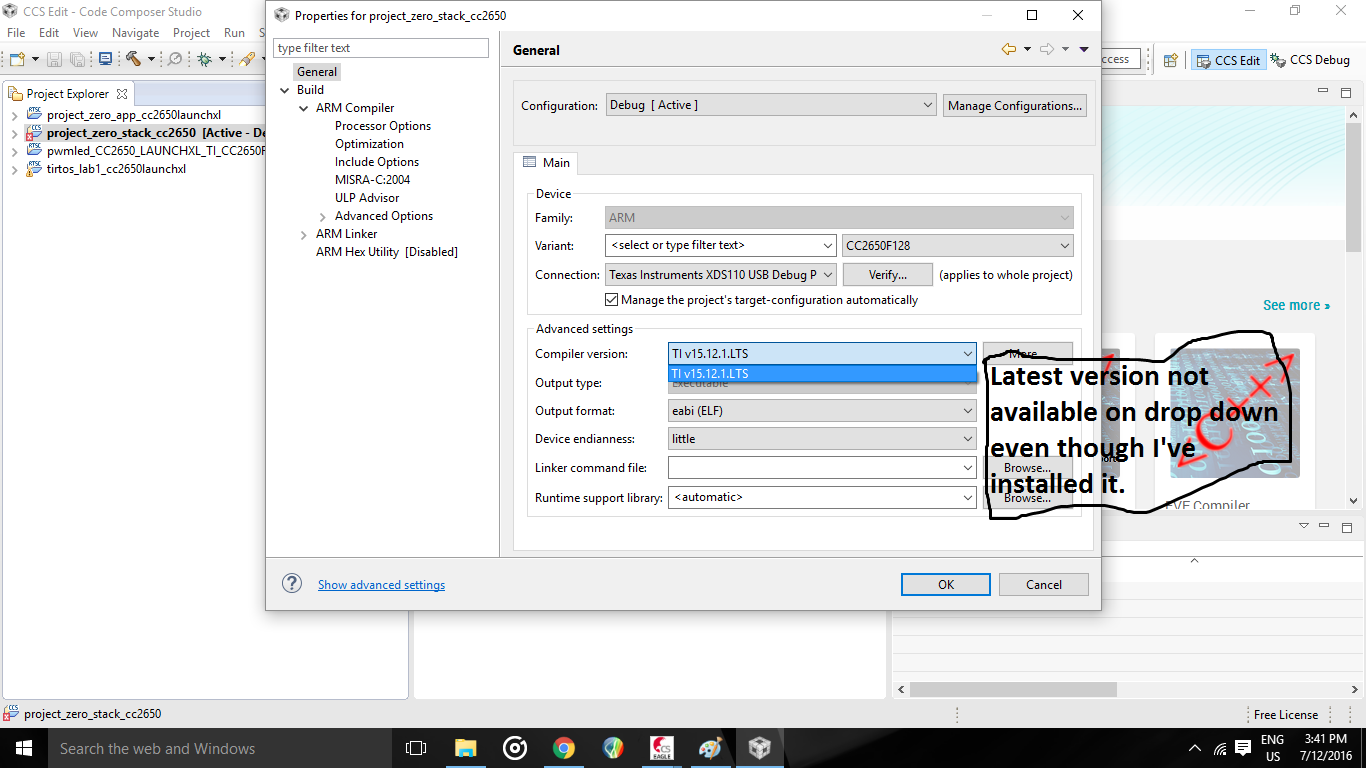Toggle Manage target-configuration automatically checkbox

[x=612, y=300]
